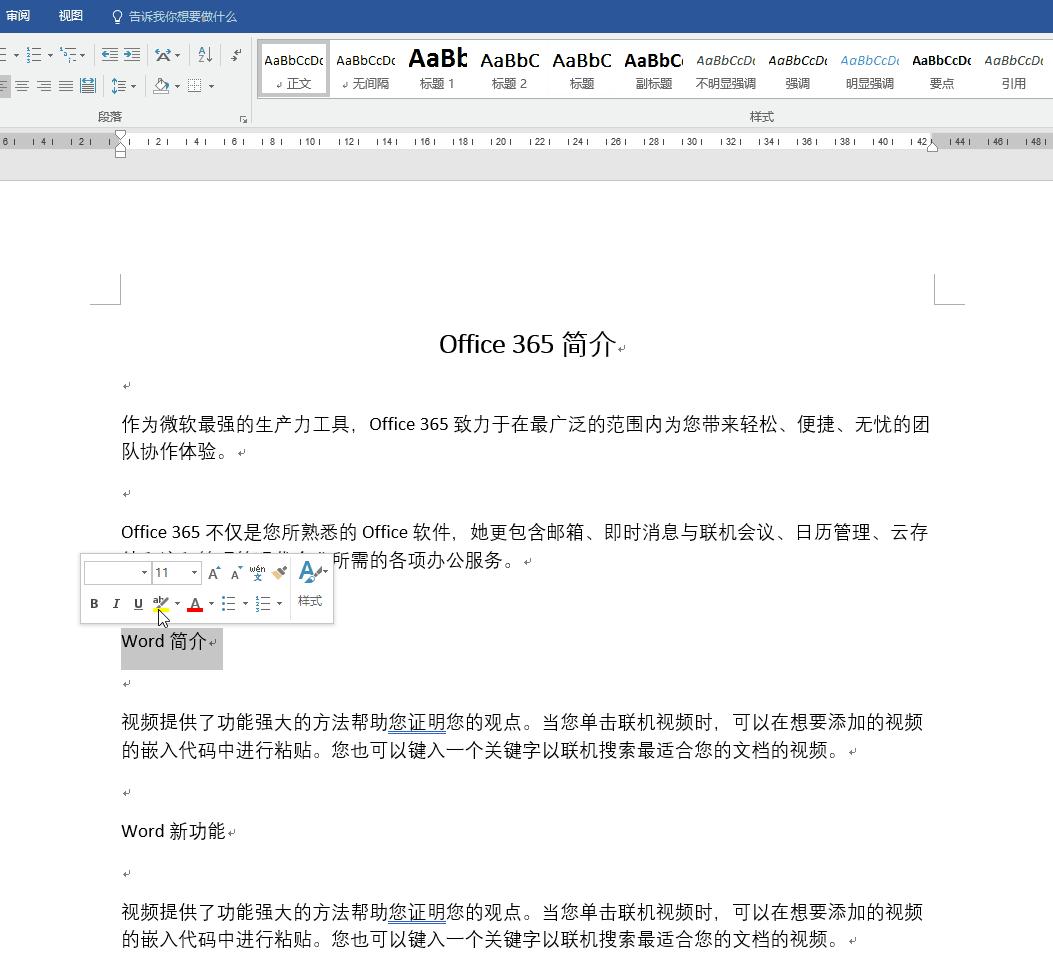Increase font size with Grow Font icon
Image resolution: width=1053 pixels, height=968 pixels.
point(214,572)
